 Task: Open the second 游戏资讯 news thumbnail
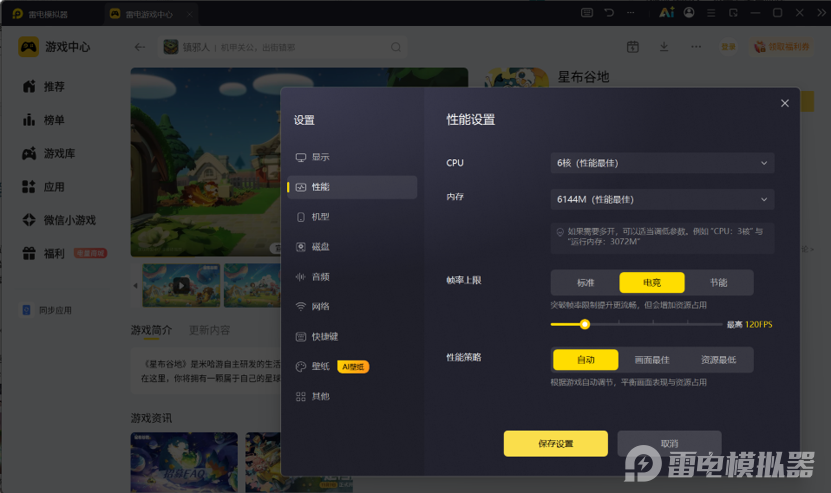pos(263,462)
